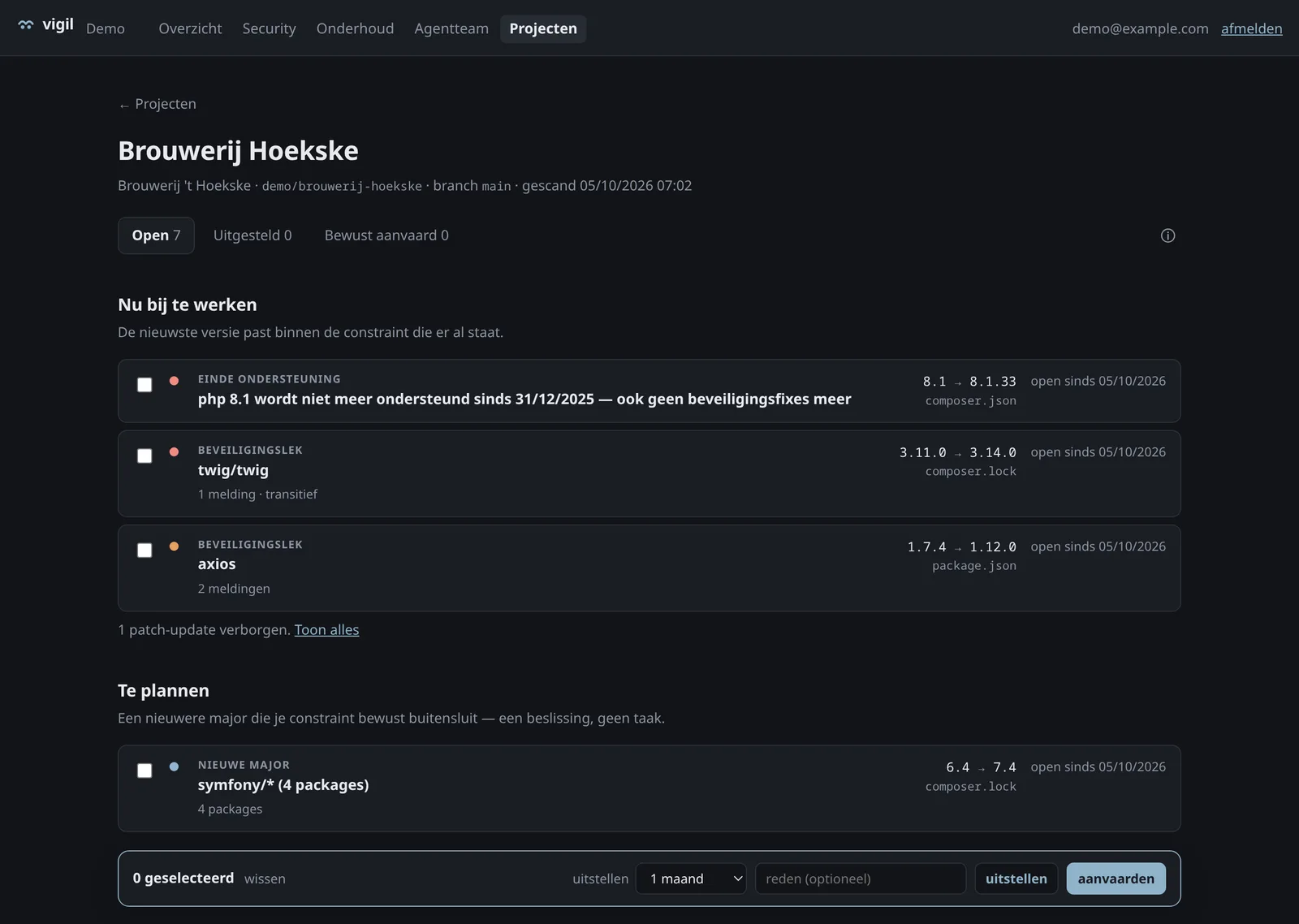The image size is (1299, 924).
Task: Click version text 3.11.0 → 3.14.0
Action: click(957, 452)
